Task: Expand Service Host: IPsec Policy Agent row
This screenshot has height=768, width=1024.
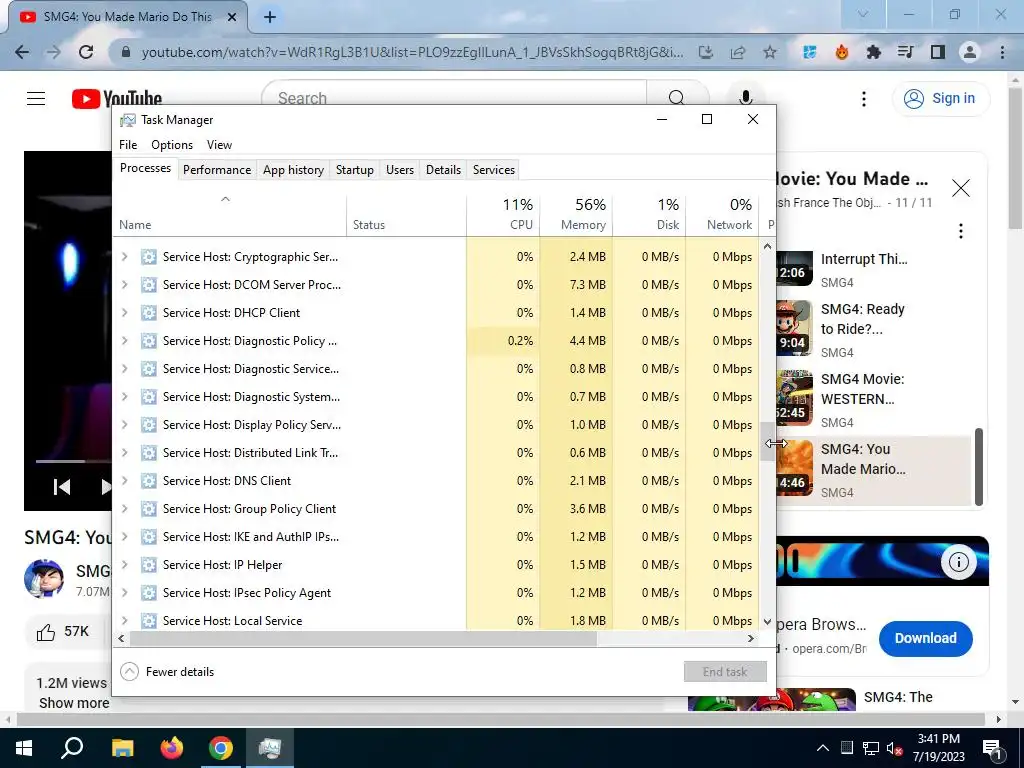Action: coord(125,593)
